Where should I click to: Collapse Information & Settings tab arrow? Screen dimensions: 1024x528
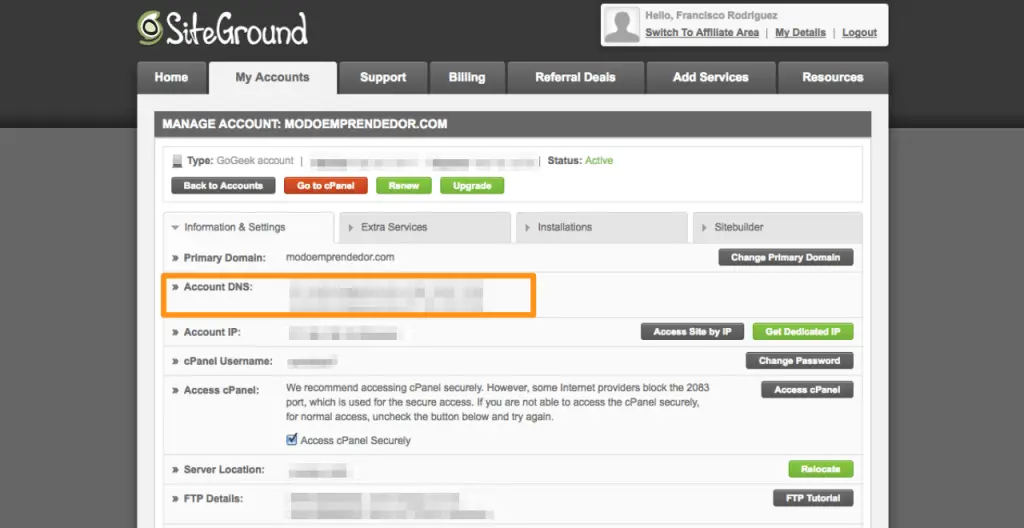pyautogui.click(x=174, y=228)
